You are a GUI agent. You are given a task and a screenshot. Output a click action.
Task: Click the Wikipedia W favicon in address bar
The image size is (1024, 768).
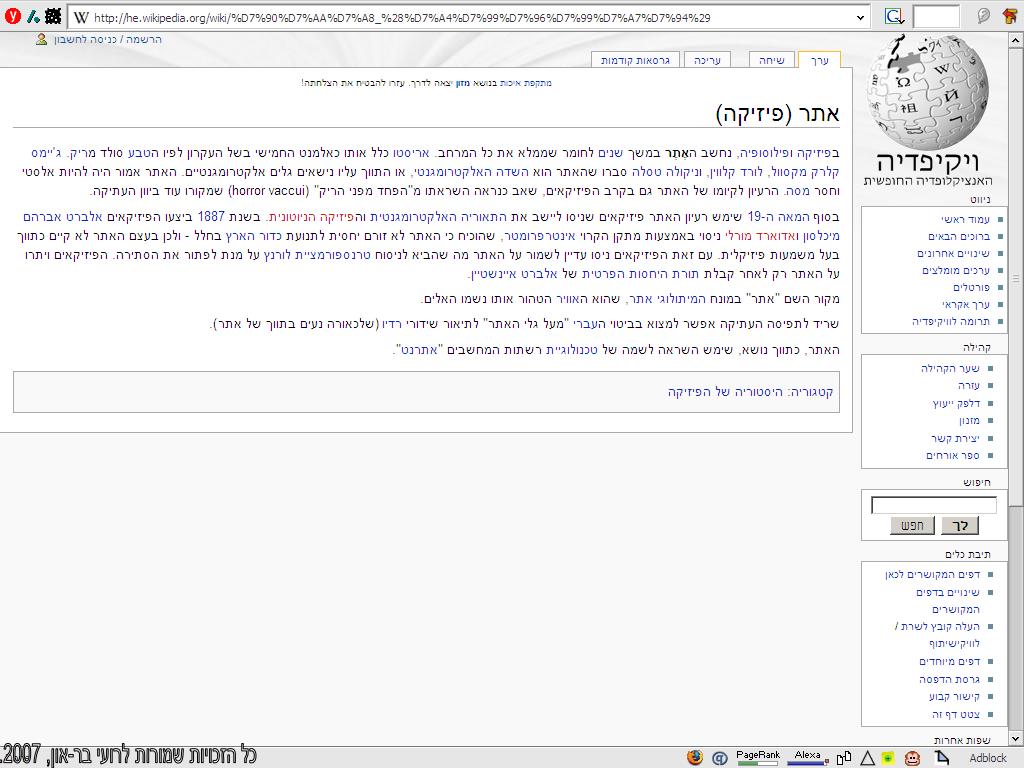click(81, 18)
